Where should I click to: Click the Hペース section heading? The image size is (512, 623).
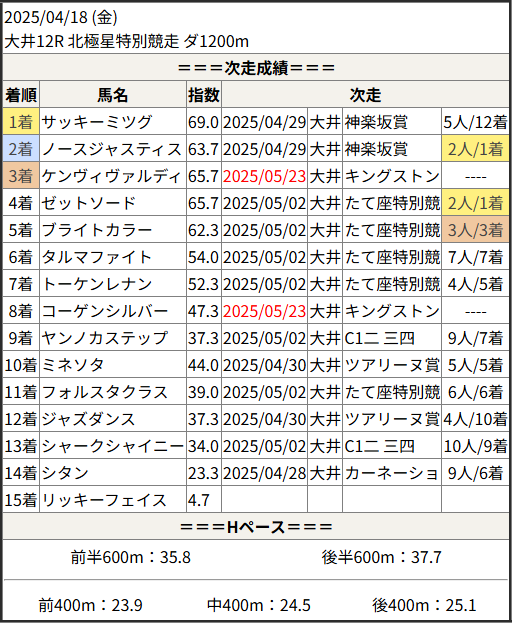coord(256,527)
